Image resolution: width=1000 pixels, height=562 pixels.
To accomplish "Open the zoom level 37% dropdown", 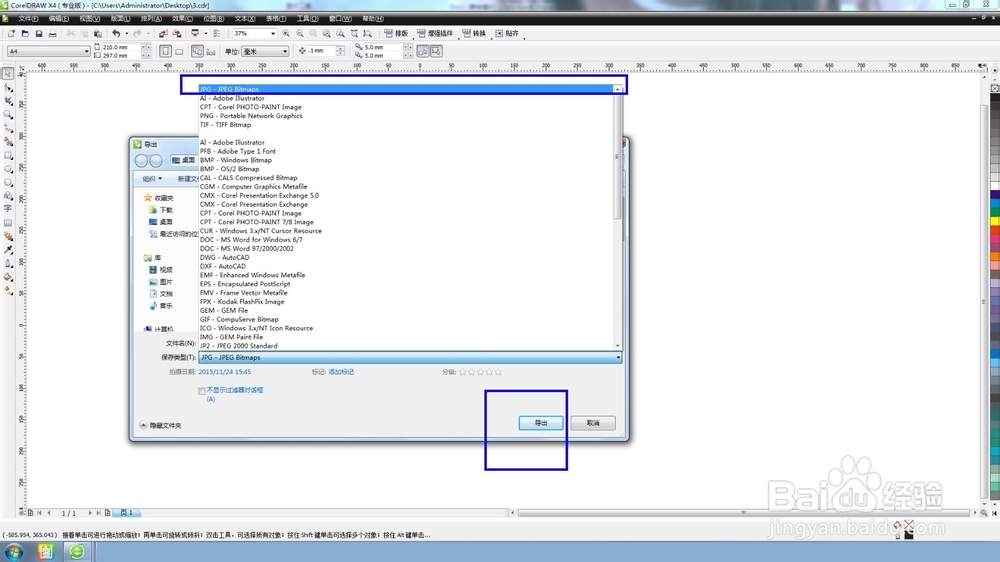I will [272, 33].
